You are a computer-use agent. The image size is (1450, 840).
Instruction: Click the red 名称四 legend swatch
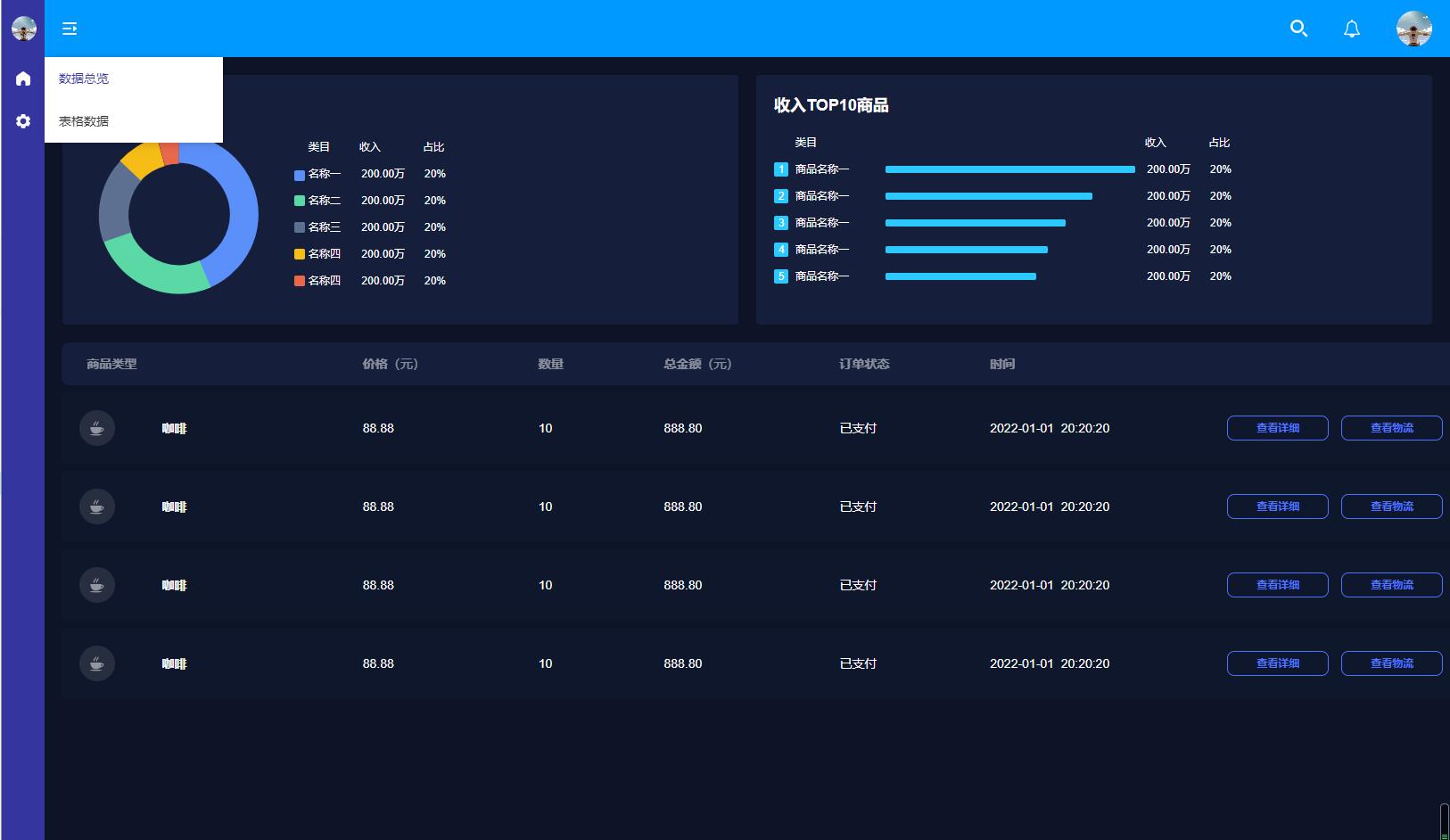tap(300, 282)
